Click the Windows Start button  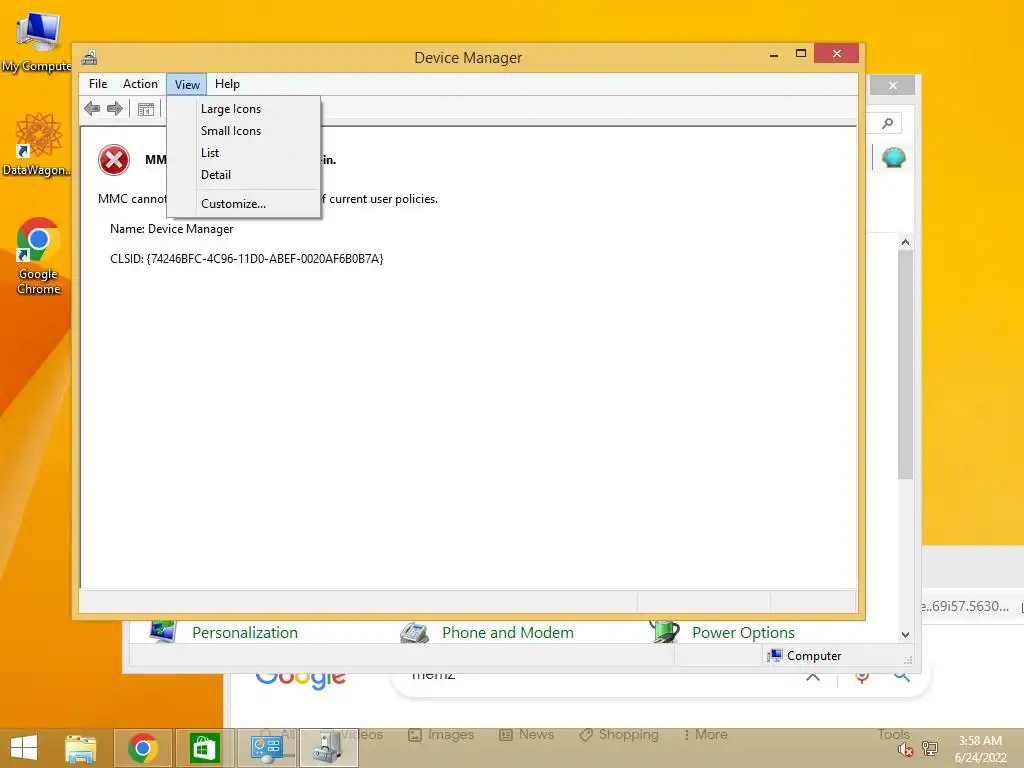[24, 748]
